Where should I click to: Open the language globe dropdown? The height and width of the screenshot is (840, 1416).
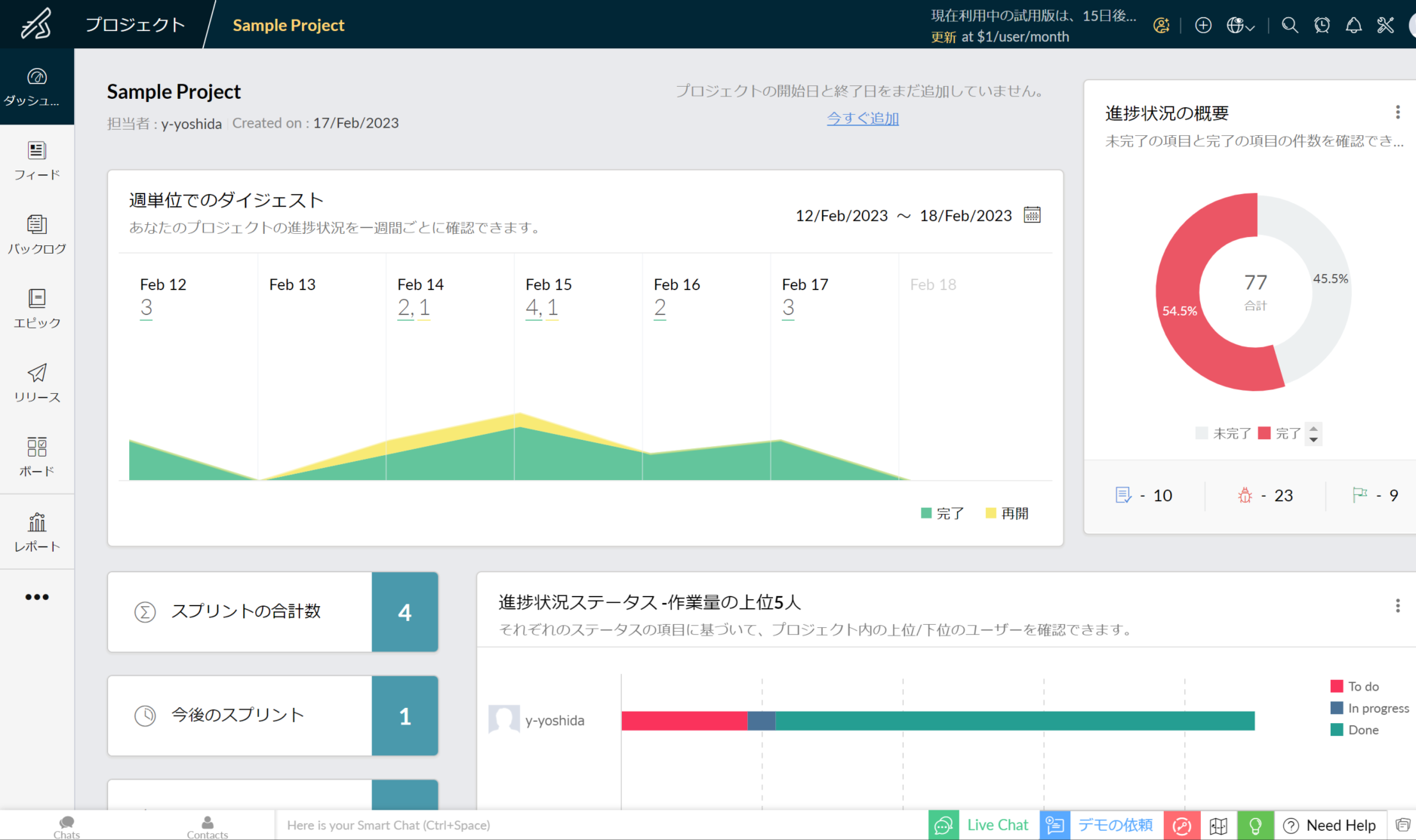(1239, 25)
